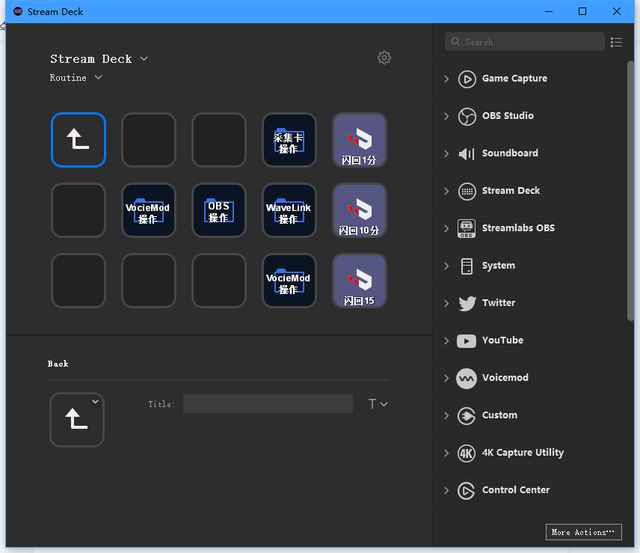Select the 闪回1分 replay key
The height and width of the screenshot is (553, 640).
[x=360, y=140]
